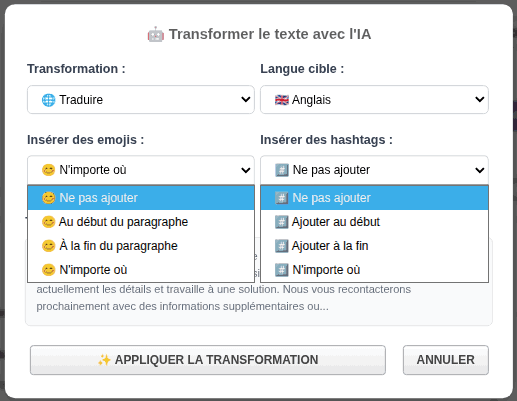Expand the 'Insérer des hashtags' dropdown arrow
Screen dimensions: 517x401
480,170
